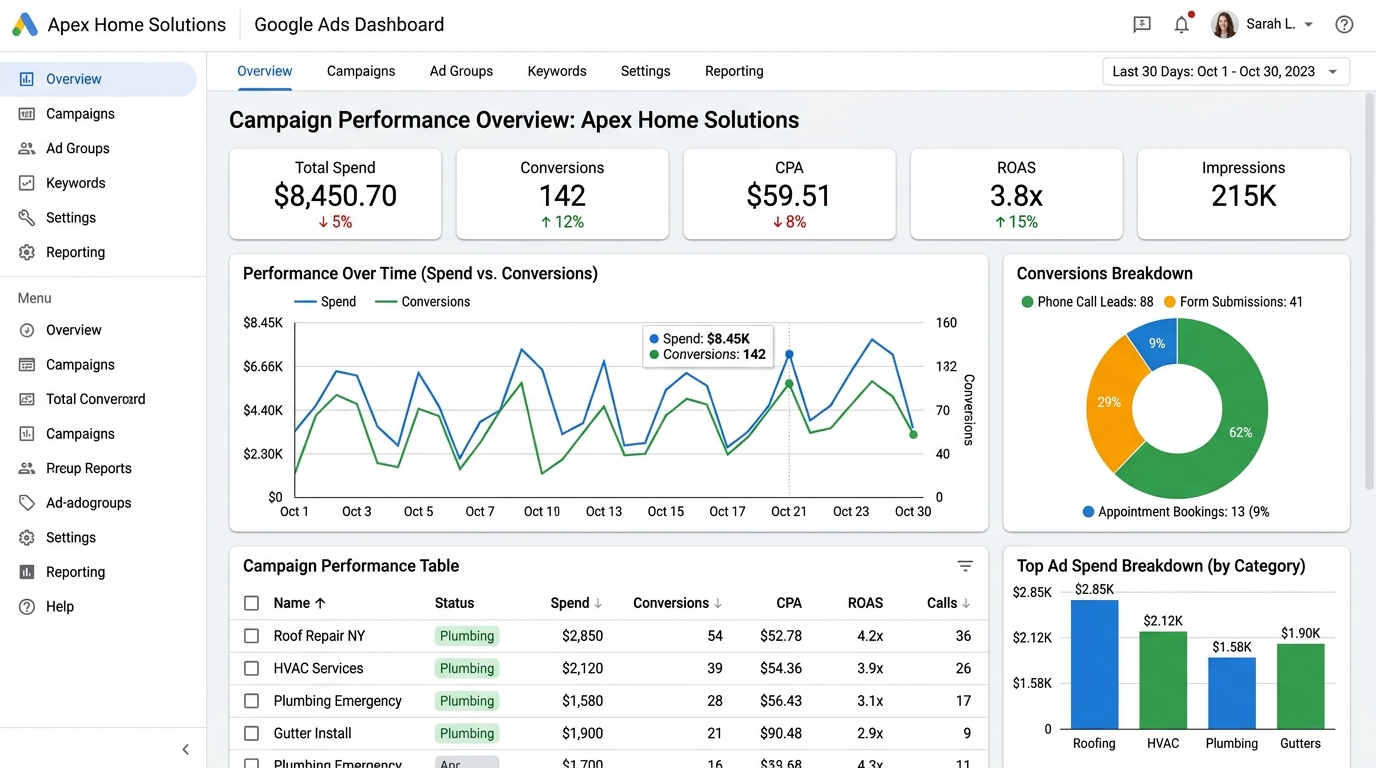Click the Total Spend metric card
1376x768 pixels.
coord(335,194)
